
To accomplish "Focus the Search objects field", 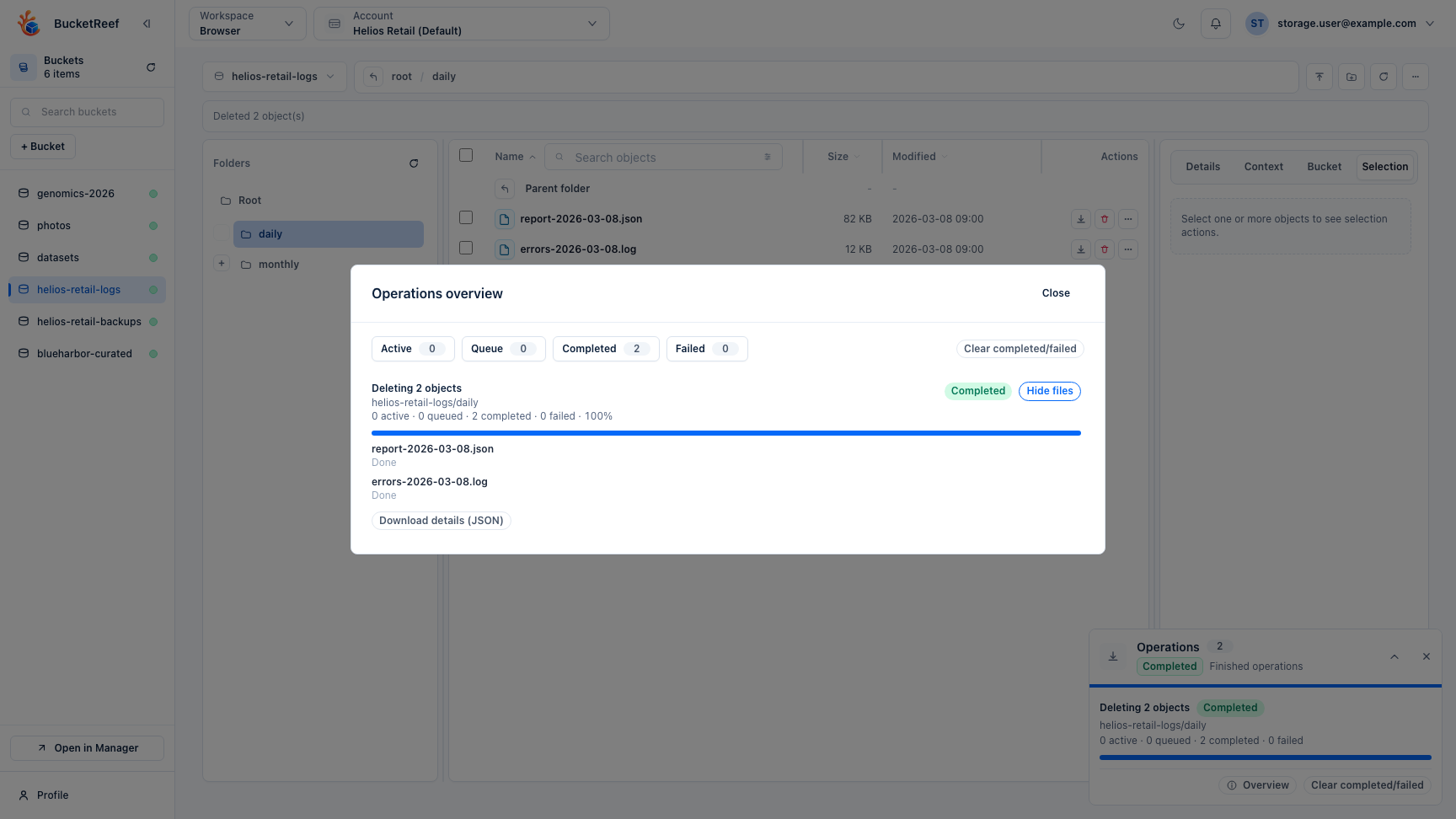I will 664,157.
